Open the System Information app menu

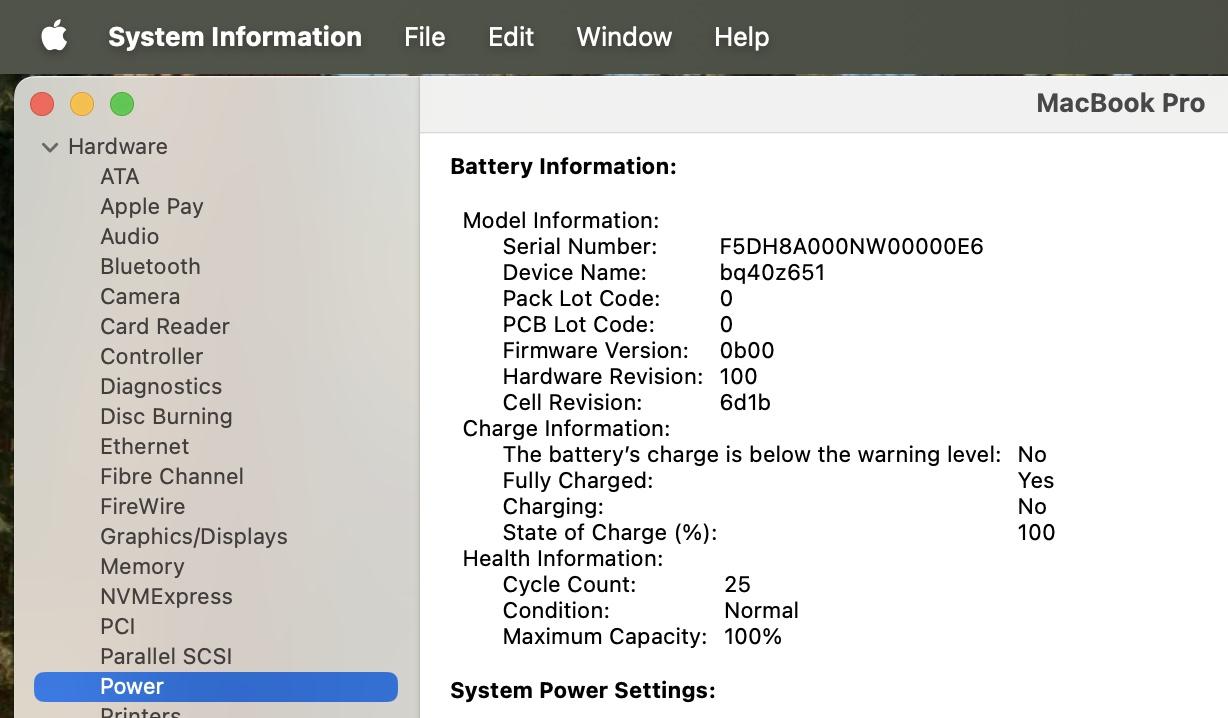[235, 37]
